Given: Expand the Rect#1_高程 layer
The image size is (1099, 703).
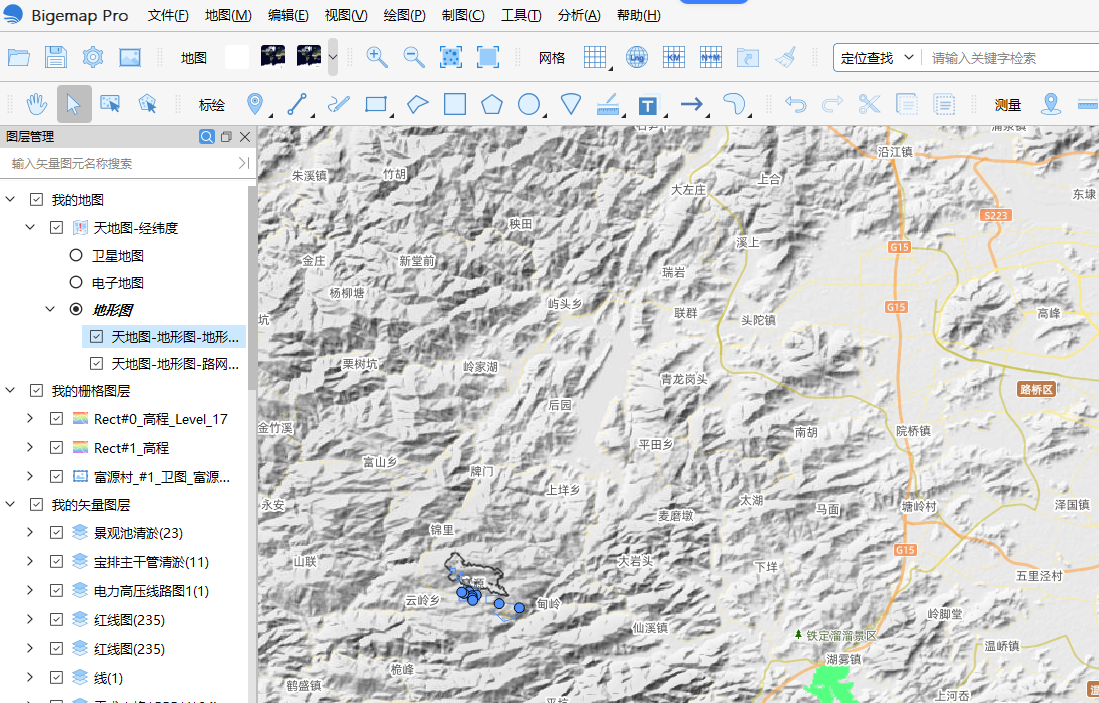Looking at the screenshot, I should pyautogui.click(x=30, y=447).
